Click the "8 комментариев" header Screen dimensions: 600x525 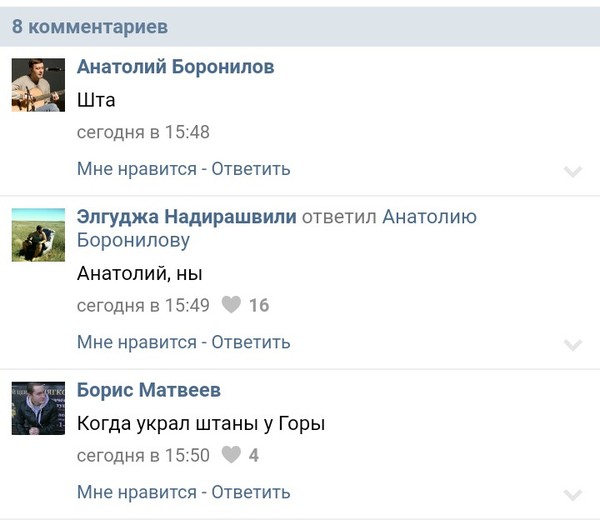pos(90,26)
